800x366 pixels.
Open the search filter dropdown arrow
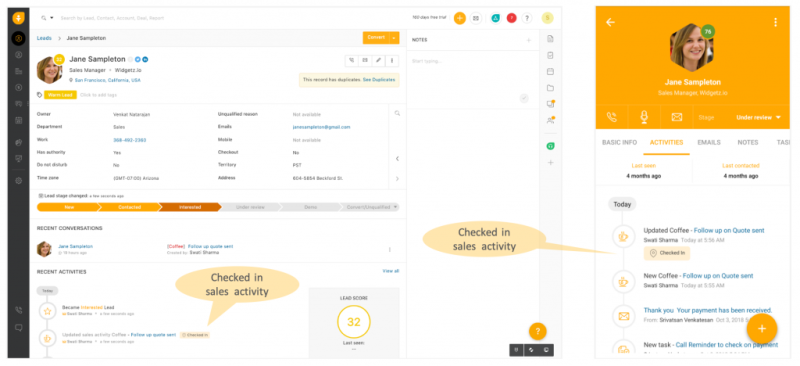point(52,18)
